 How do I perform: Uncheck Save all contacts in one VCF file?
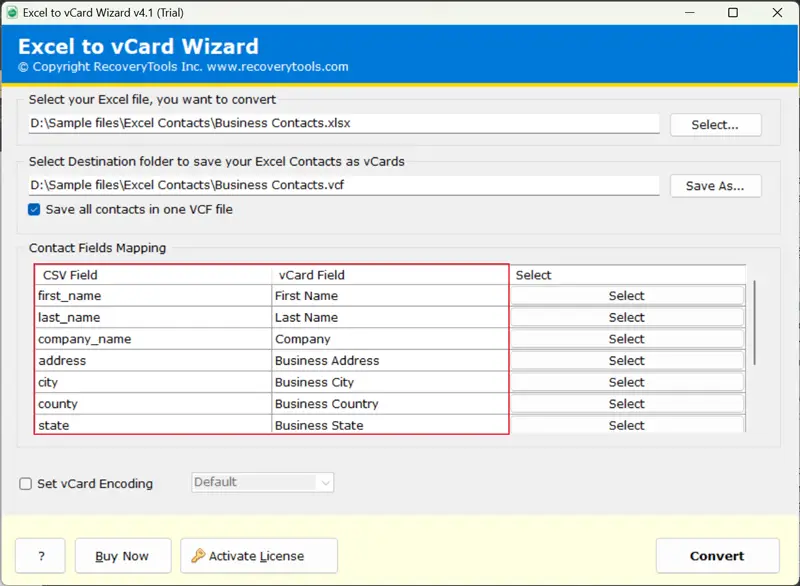tap(35, 209)
